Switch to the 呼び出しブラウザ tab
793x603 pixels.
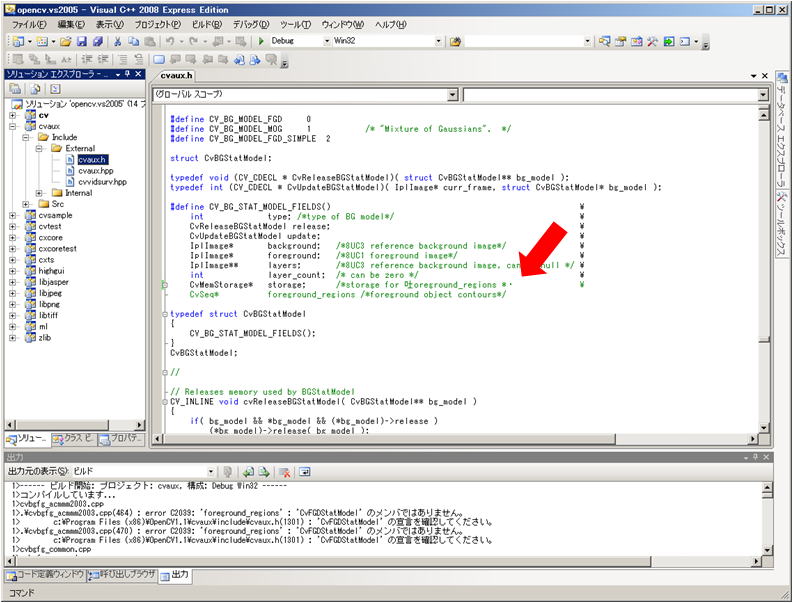coord(122,575)
